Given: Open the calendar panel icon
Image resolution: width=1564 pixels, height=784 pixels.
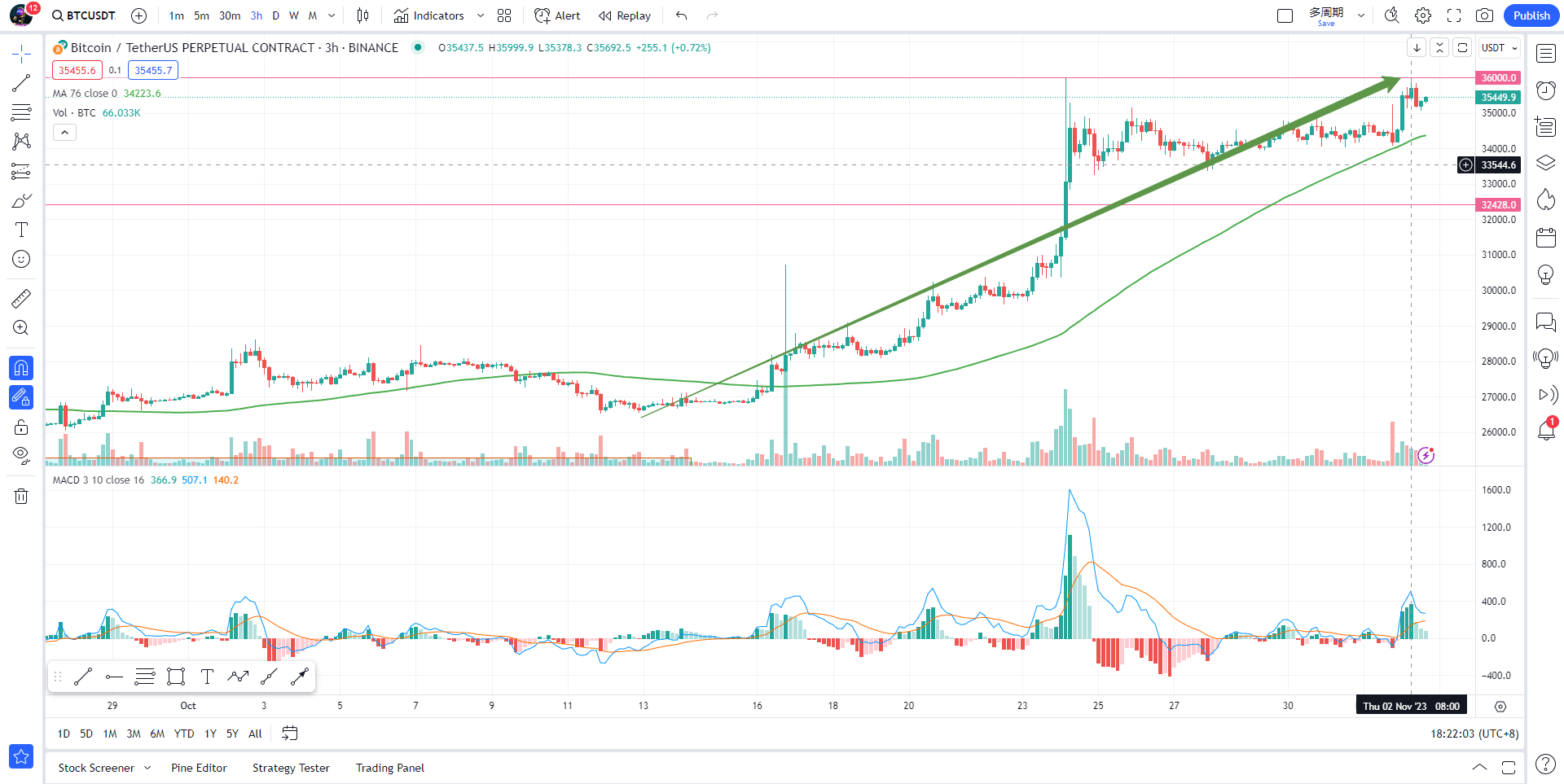Looking at the screenshot, I should coord(1546,238).
